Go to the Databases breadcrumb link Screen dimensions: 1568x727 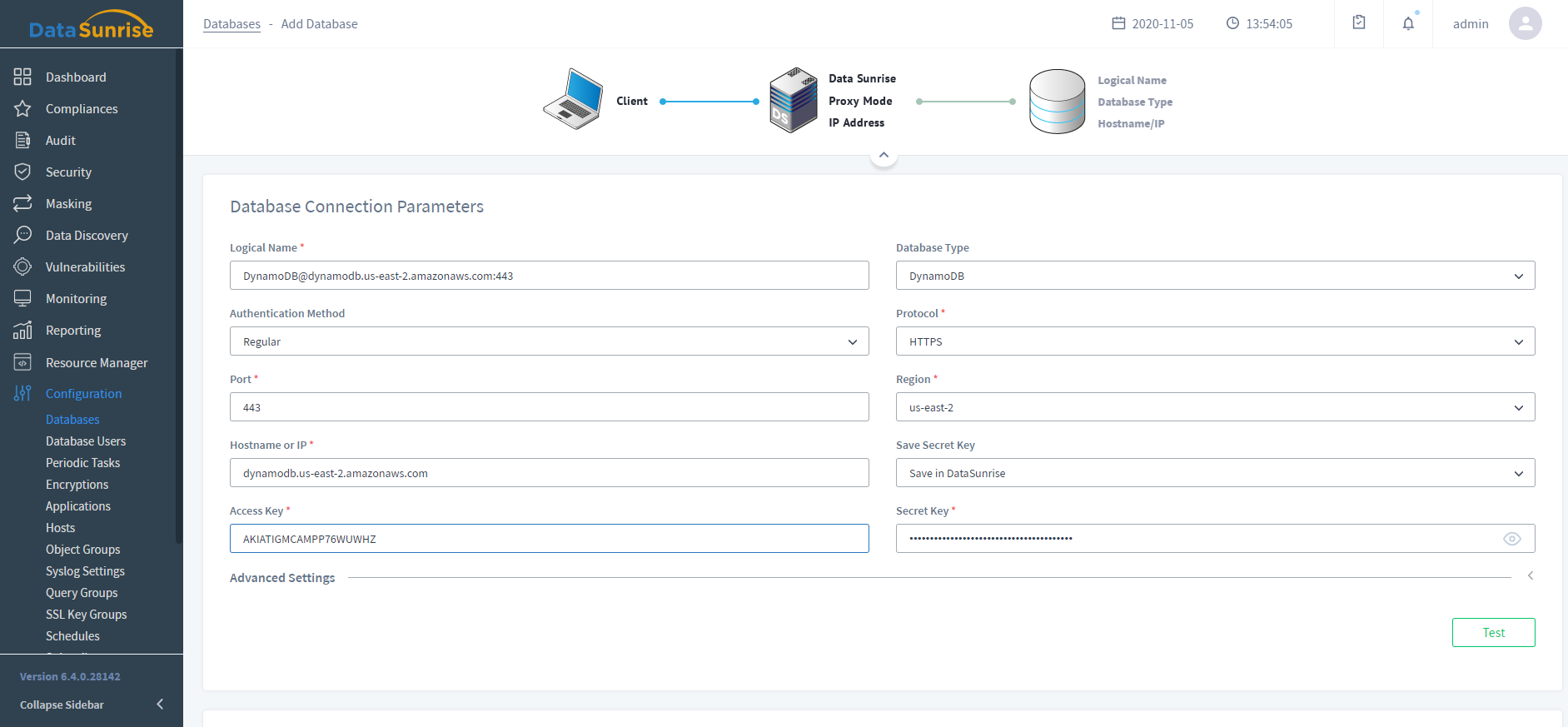click(231, 24)
